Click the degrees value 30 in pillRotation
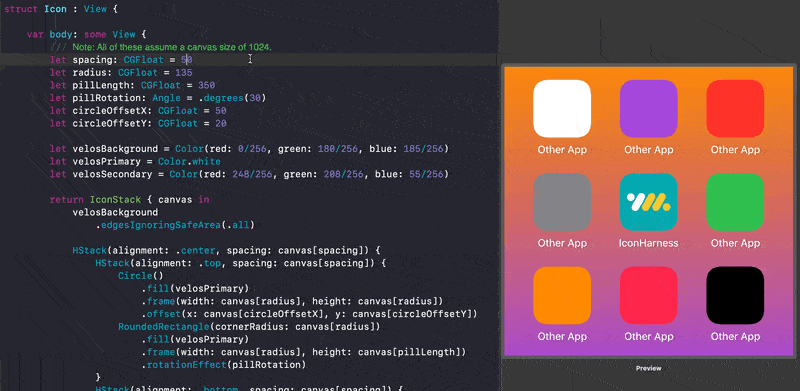This screenshot has height=391, width=800. point(255,98)
